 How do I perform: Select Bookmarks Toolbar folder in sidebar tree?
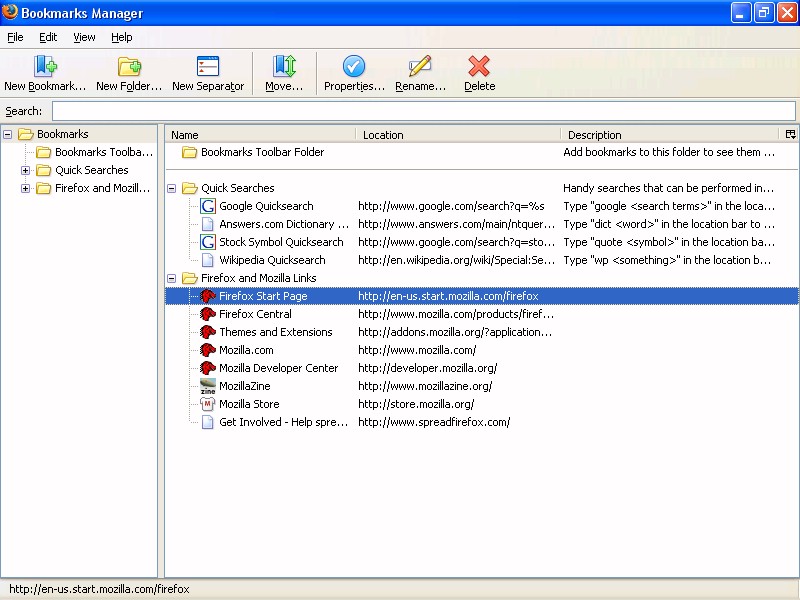[104, 152]
